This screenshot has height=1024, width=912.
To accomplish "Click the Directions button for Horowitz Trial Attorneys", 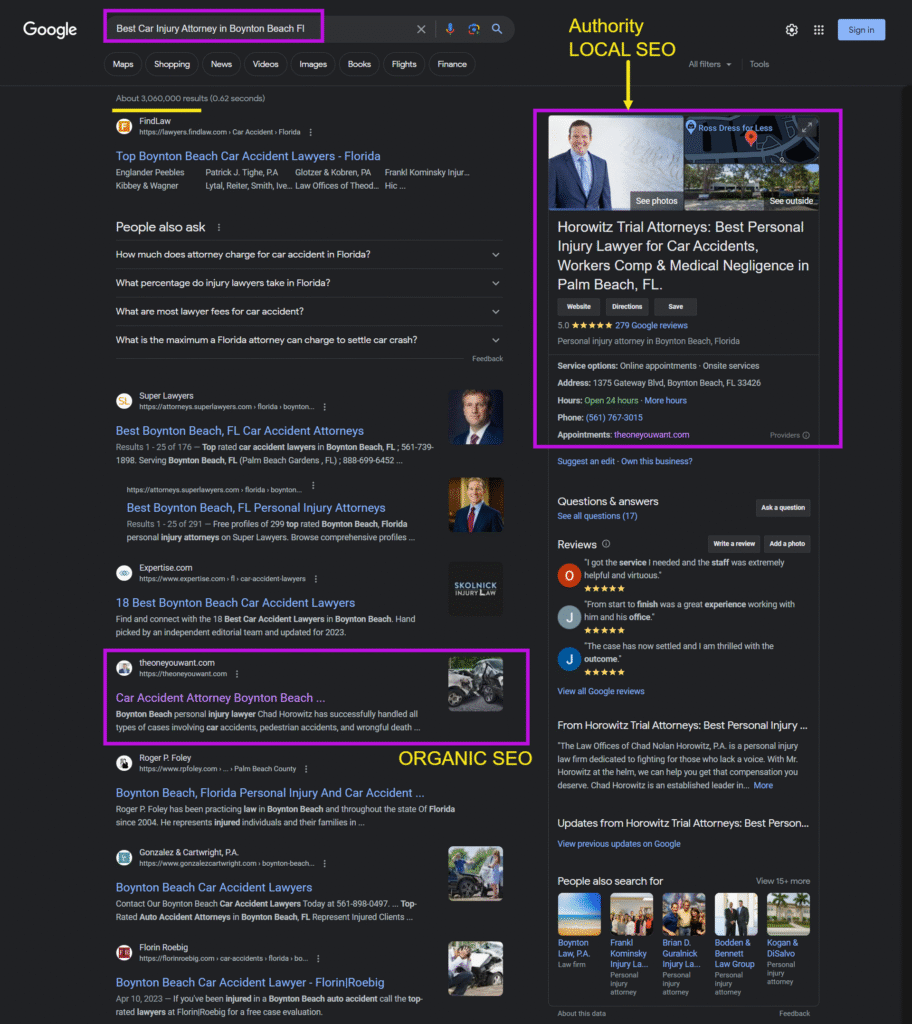I will pyautogui.click(x=626, y=307).
